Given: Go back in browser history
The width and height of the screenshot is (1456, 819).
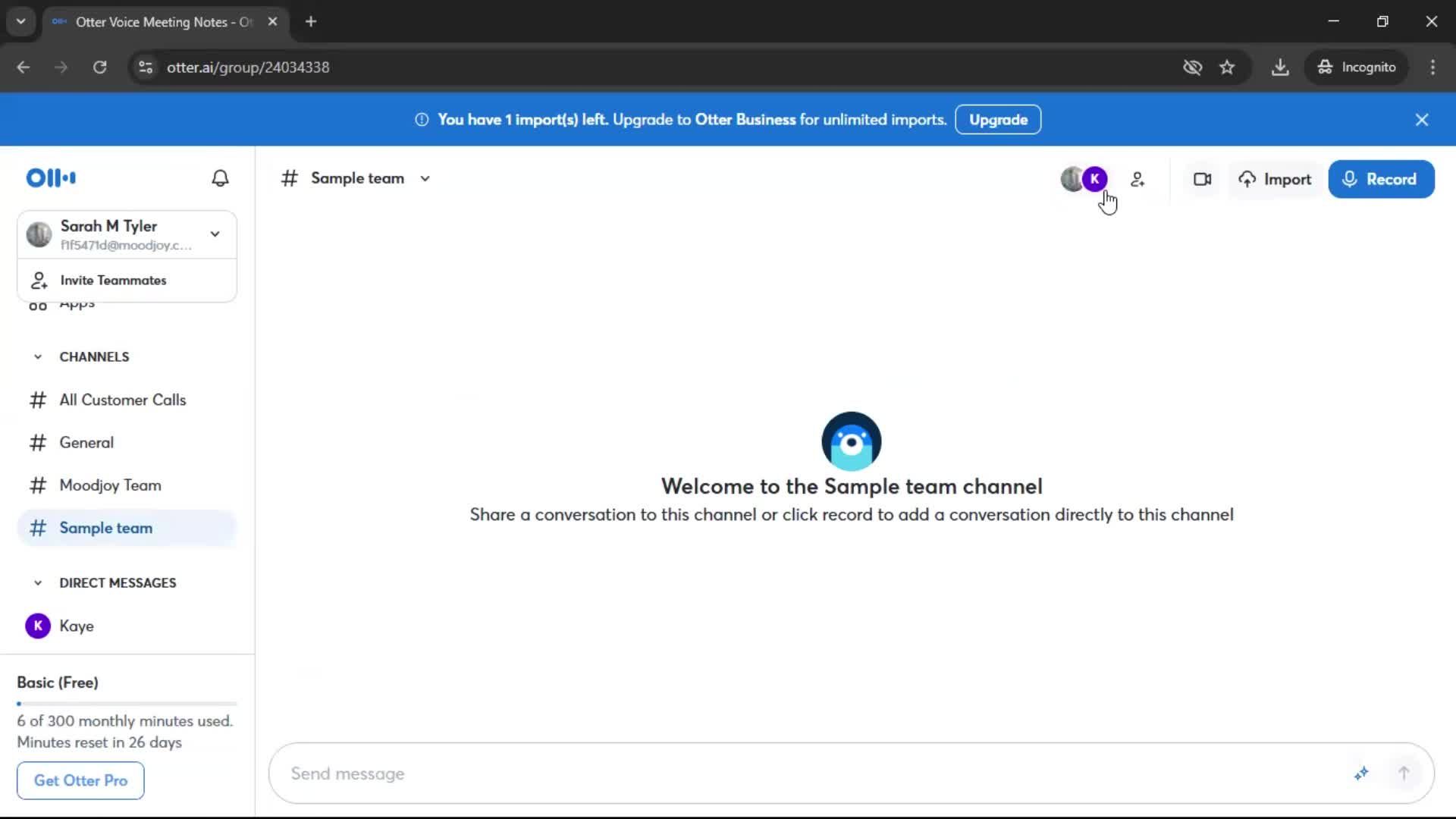Looking at the screenshot, I should 24,67.
